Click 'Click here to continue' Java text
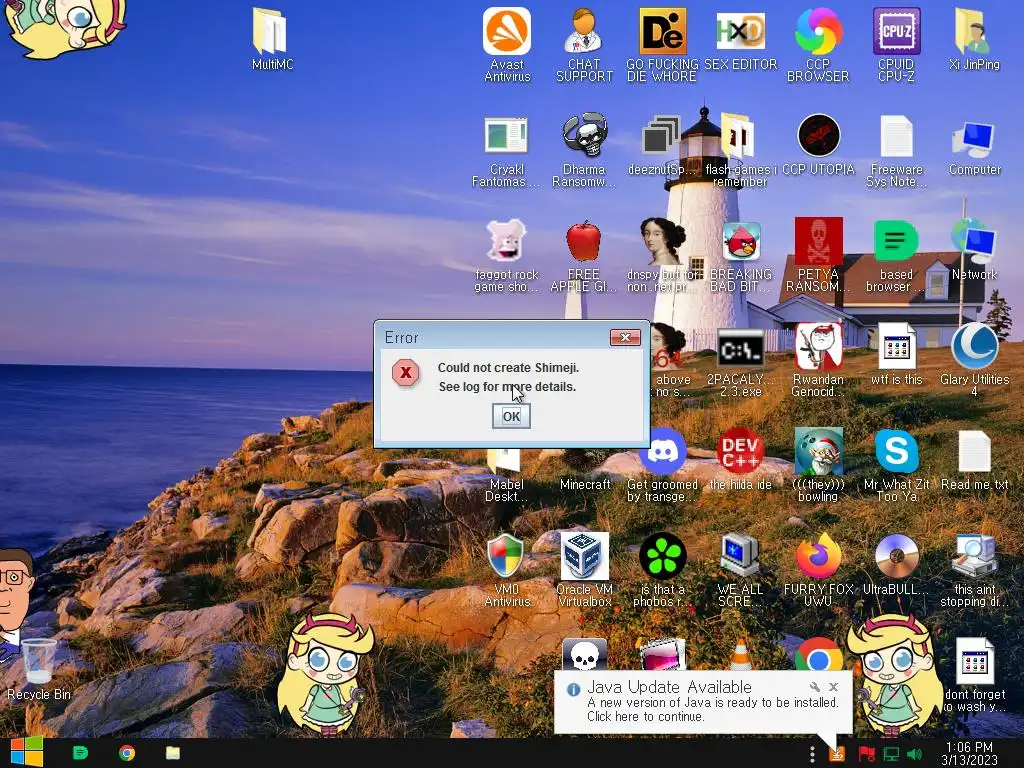 [x=645, y=716]
